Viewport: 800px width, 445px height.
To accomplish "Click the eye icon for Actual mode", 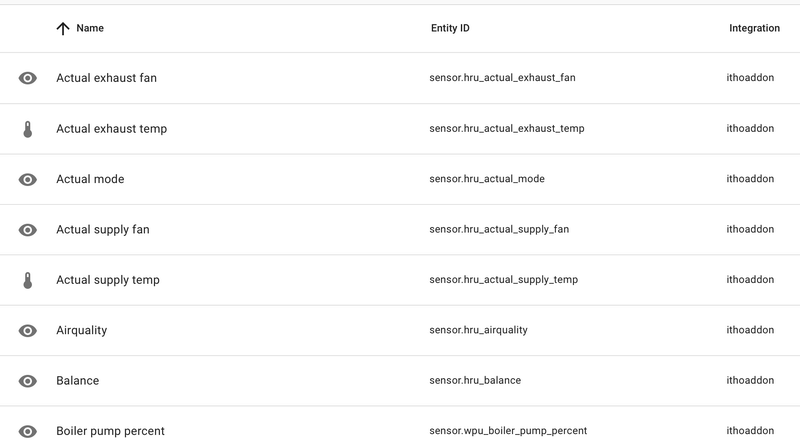I will (28, 180).
